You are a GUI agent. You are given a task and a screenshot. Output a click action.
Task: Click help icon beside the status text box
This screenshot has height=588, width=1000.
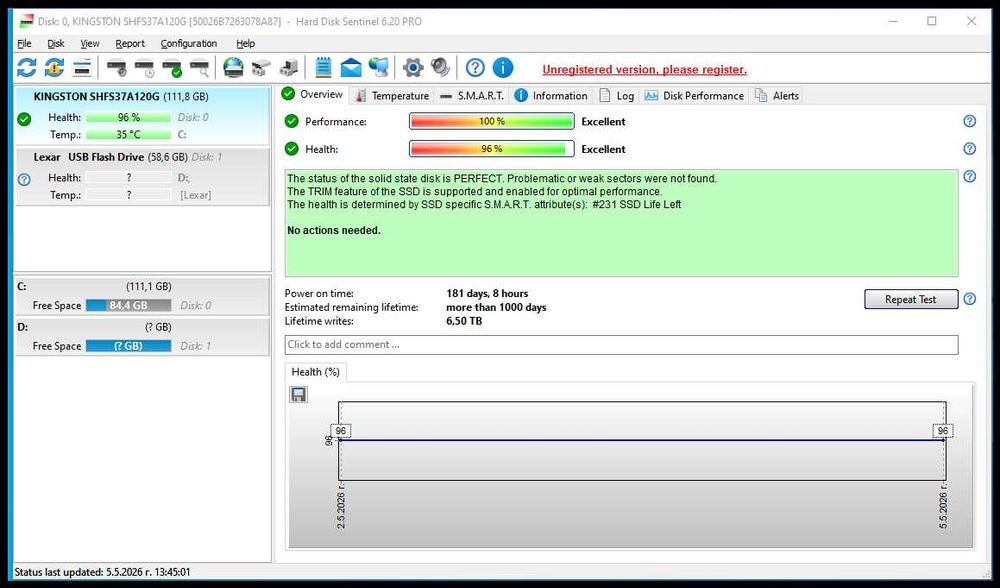click(969, 177)
